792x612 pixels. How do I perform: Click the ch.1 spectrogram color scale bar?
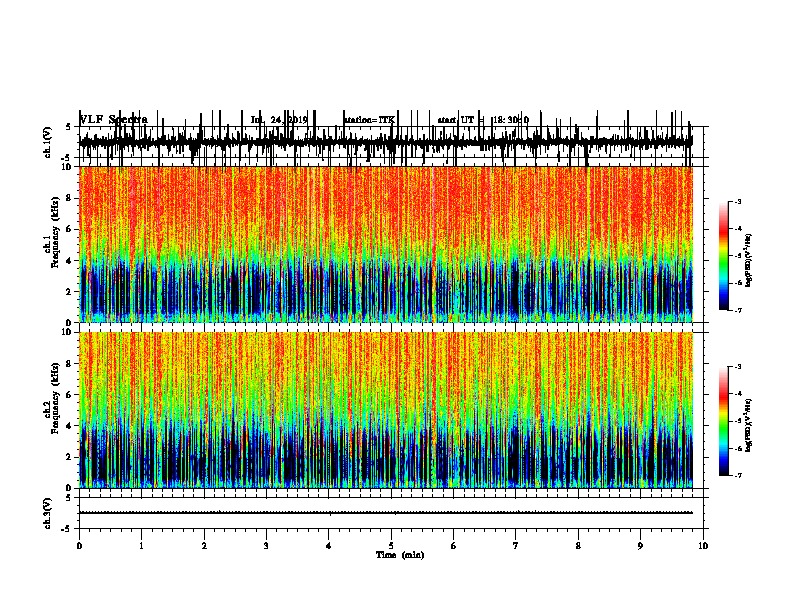coord(724,256)
